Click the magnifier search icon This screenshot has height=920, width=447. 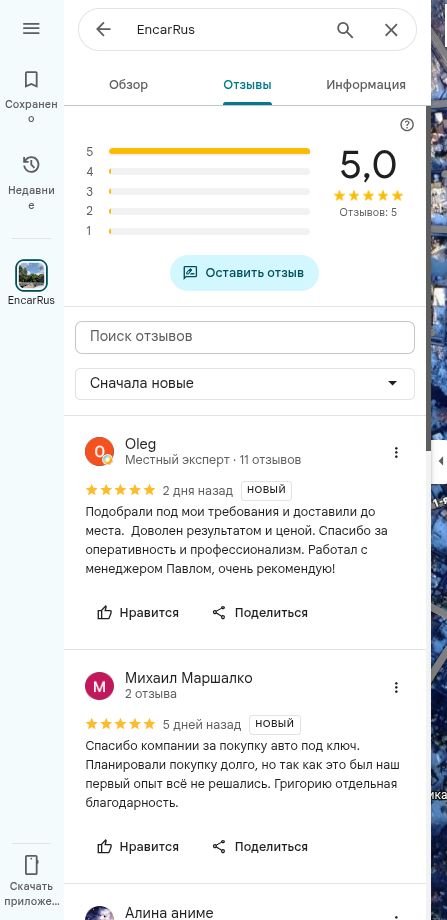(345, 29)
